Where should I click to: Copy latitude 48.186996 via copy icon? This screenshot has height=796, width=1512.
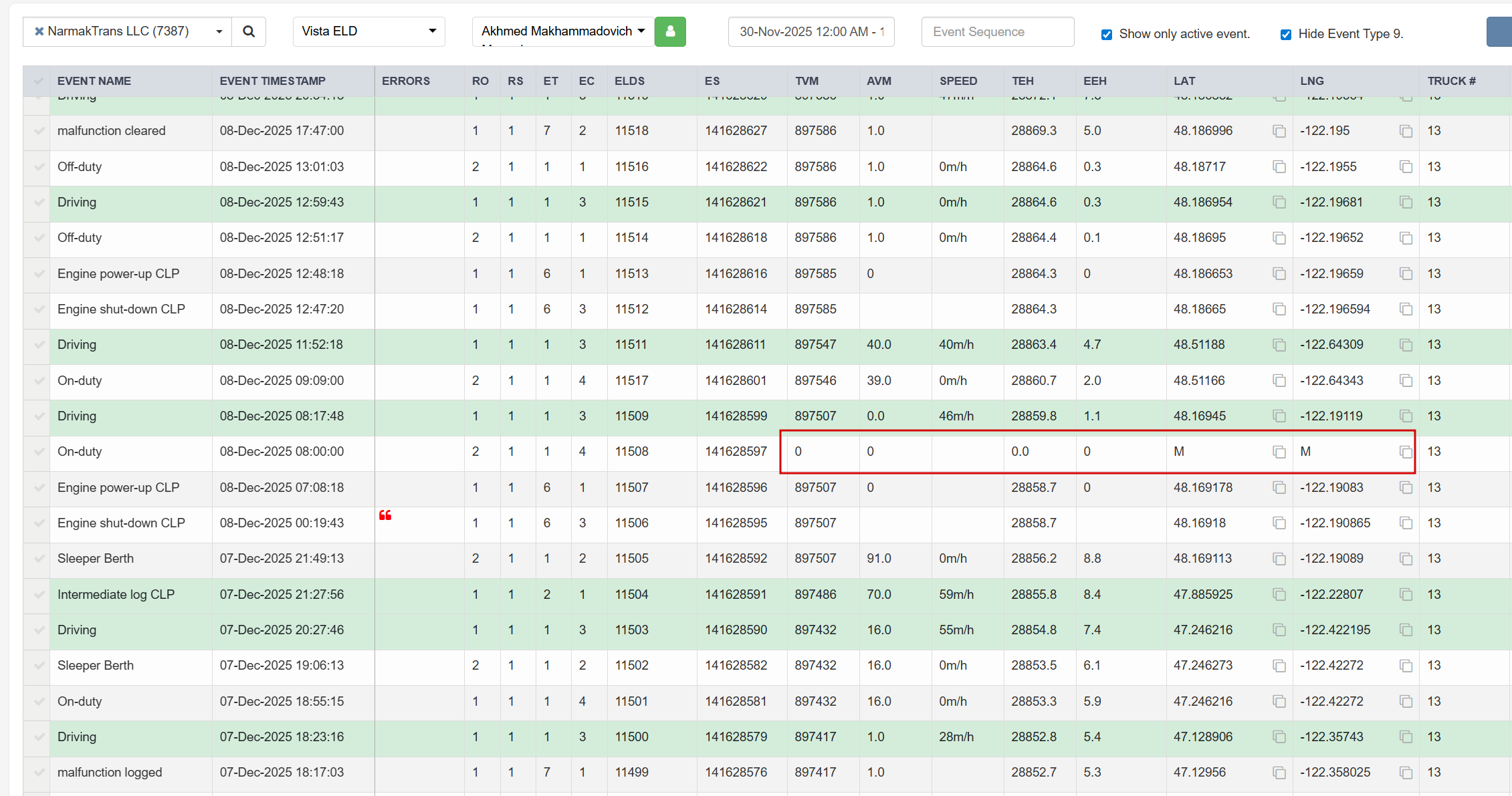[1279, 131]
